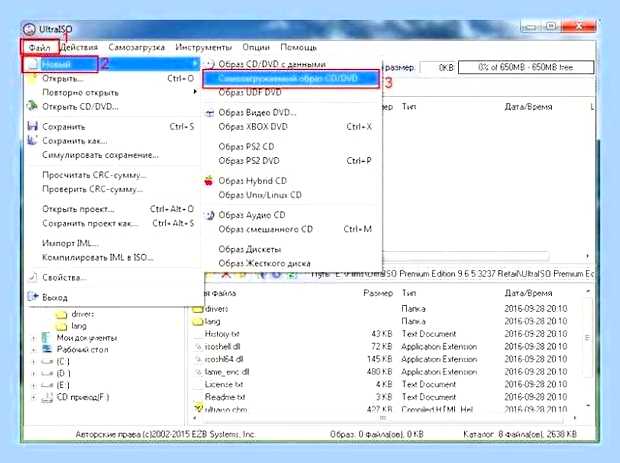
Task: Select Образ Аудио CD entry
Action: tap(291, 215)
